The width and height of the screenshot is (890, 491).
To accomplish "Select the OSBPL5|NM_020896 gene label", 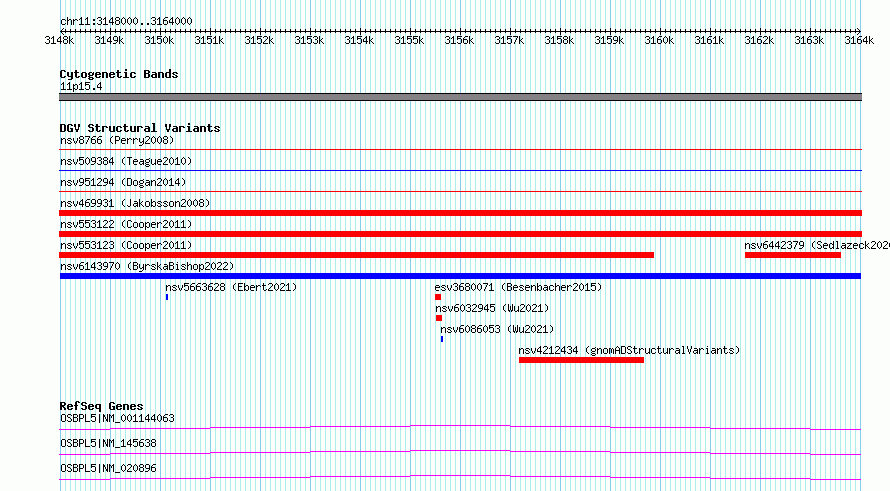I will tap(108, 468).
